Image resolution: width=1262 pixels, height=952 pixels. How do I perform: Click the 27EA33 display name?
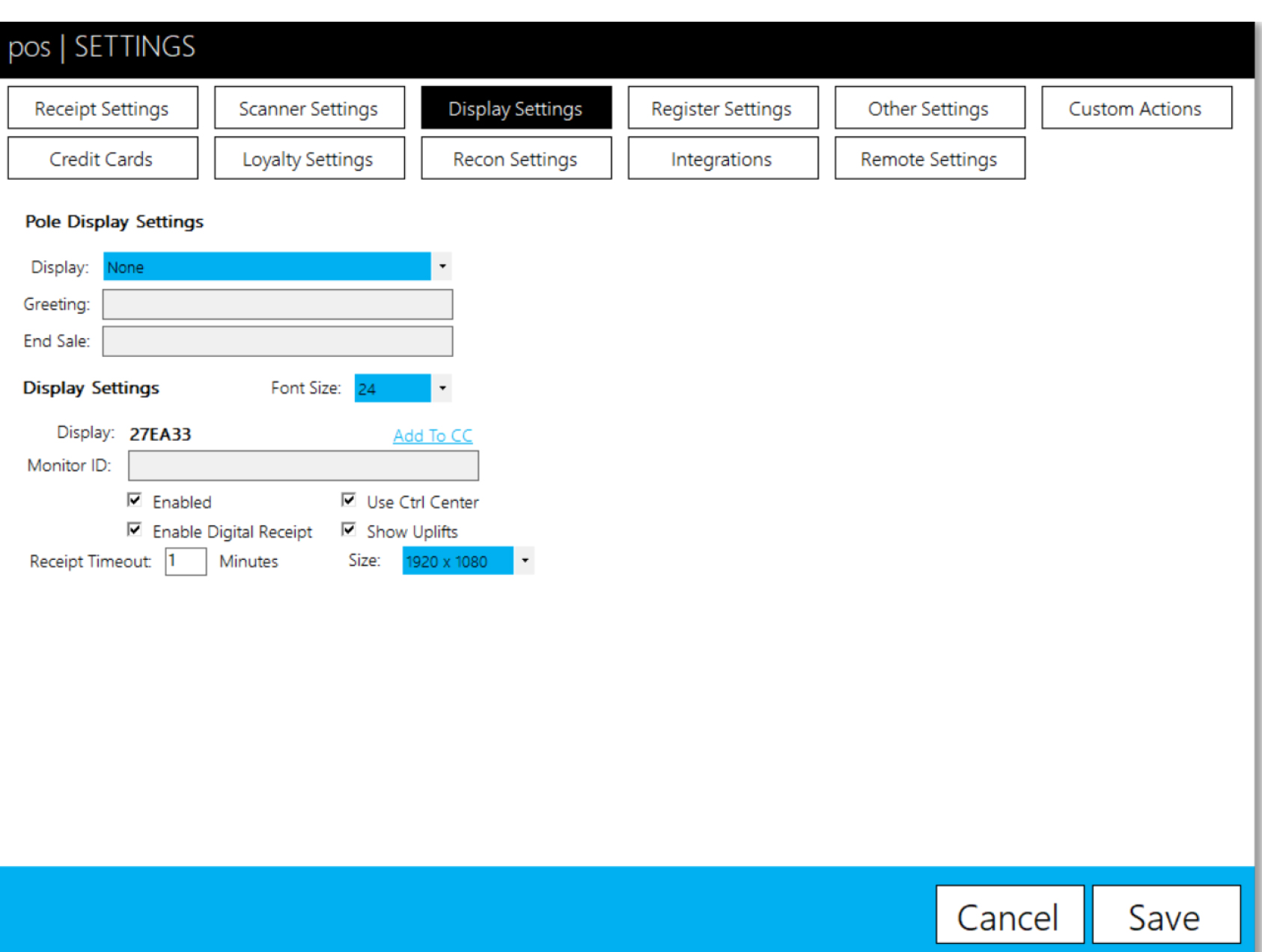tap(160, 434)
